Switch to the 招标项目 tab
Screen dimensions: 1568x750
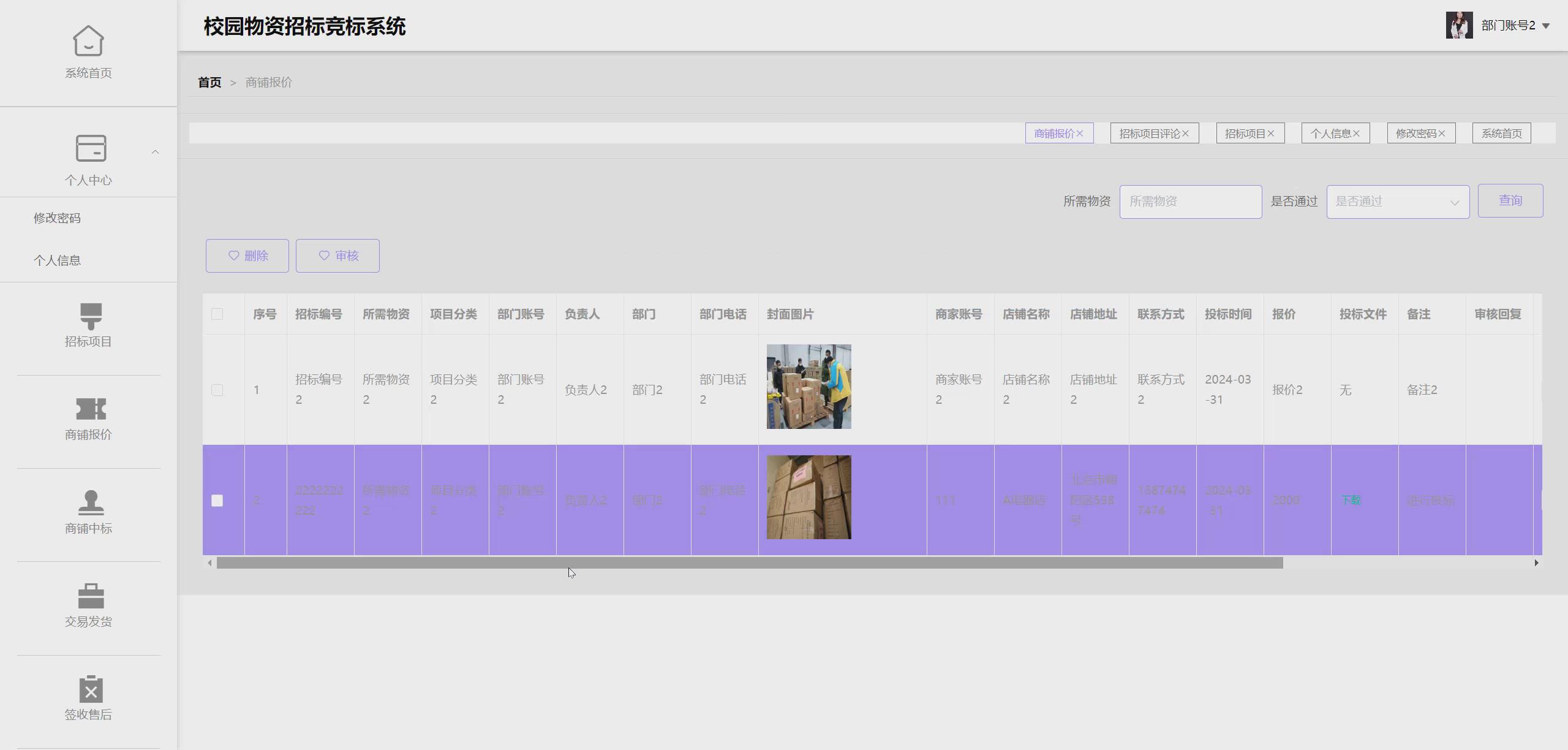point(1244,134)
